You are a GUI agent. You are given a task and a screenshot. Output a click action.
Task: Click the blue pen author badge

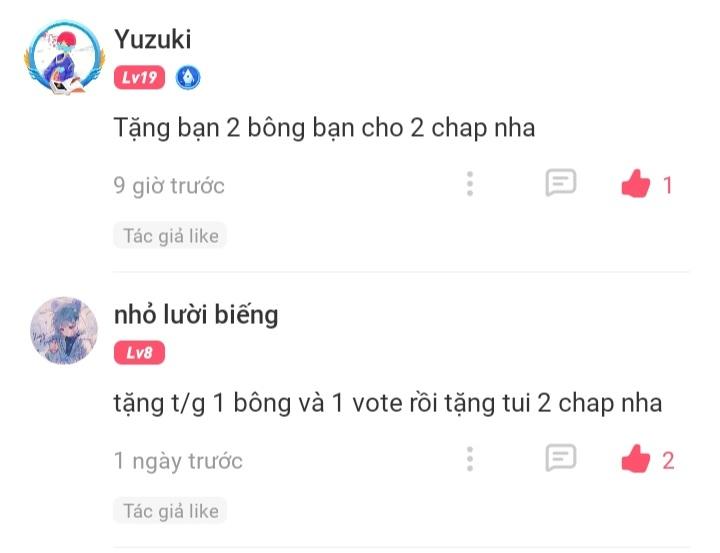tap(188, 77)
